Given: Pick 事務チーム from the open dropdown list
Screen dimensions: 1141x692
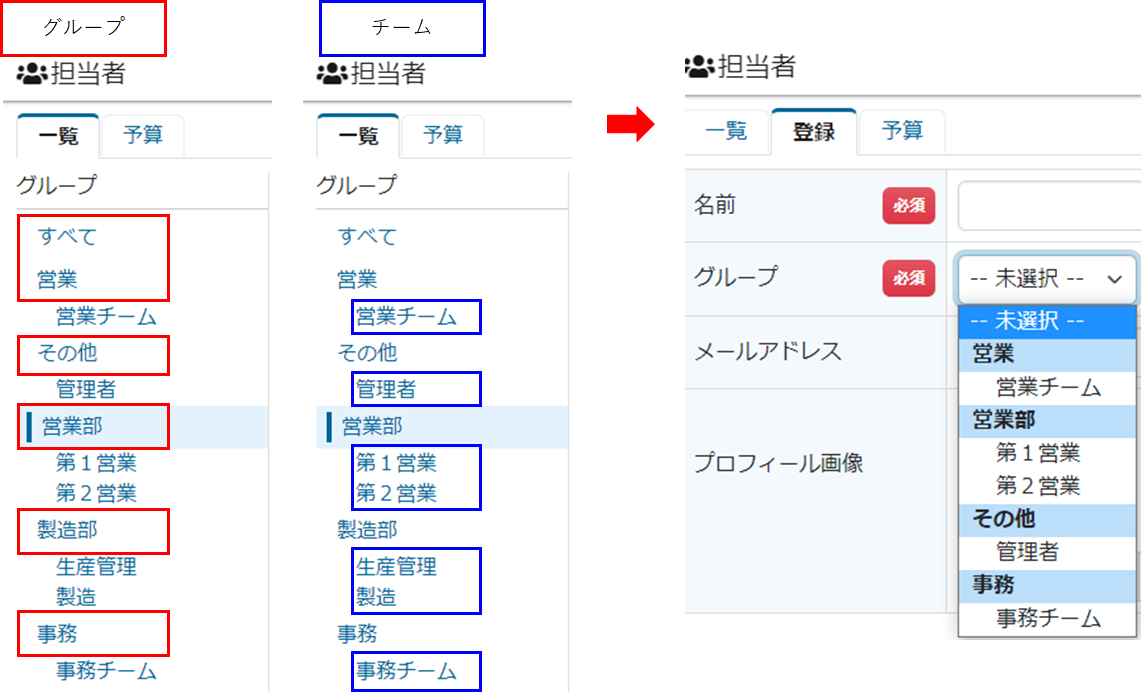Looking at the screenshot, I should [1048, 619].
